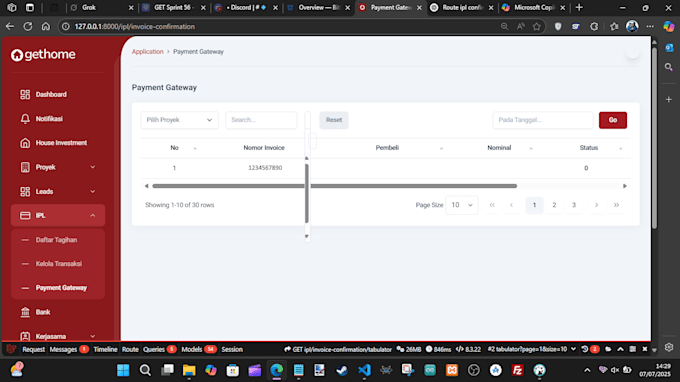
Task: Expand the Kerjasama sidebar menu
Action: pos(58,336)
